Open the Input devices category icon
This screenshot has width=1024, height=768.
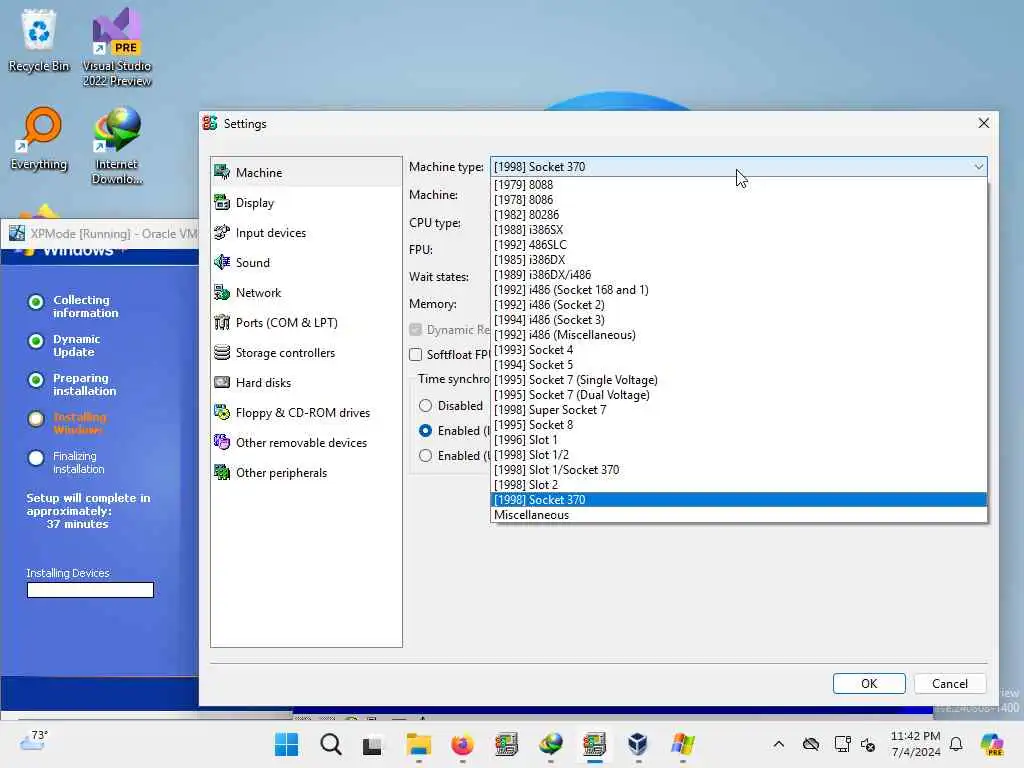(222, 232)
